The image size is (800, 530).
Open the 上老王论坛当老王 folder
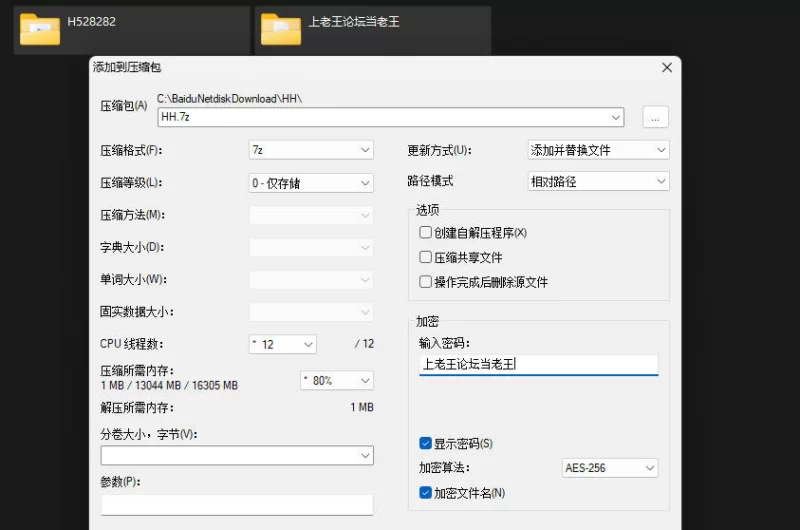(x=373, y=30)
